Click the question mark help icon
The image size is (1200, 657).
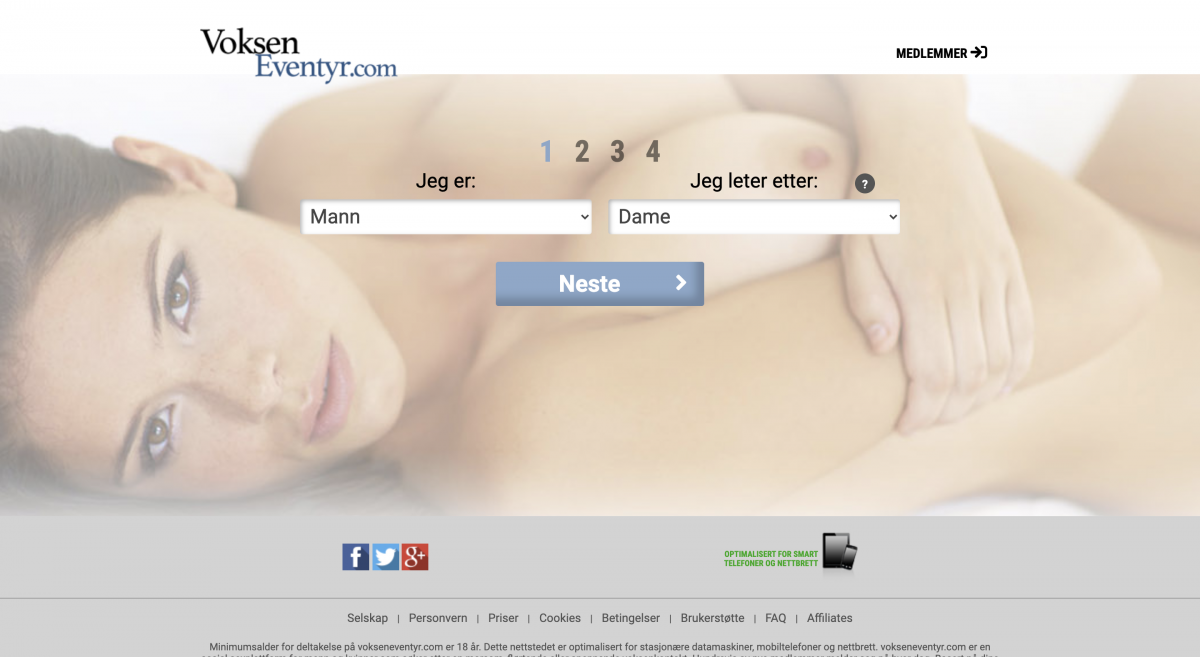[x=864, y=183]
